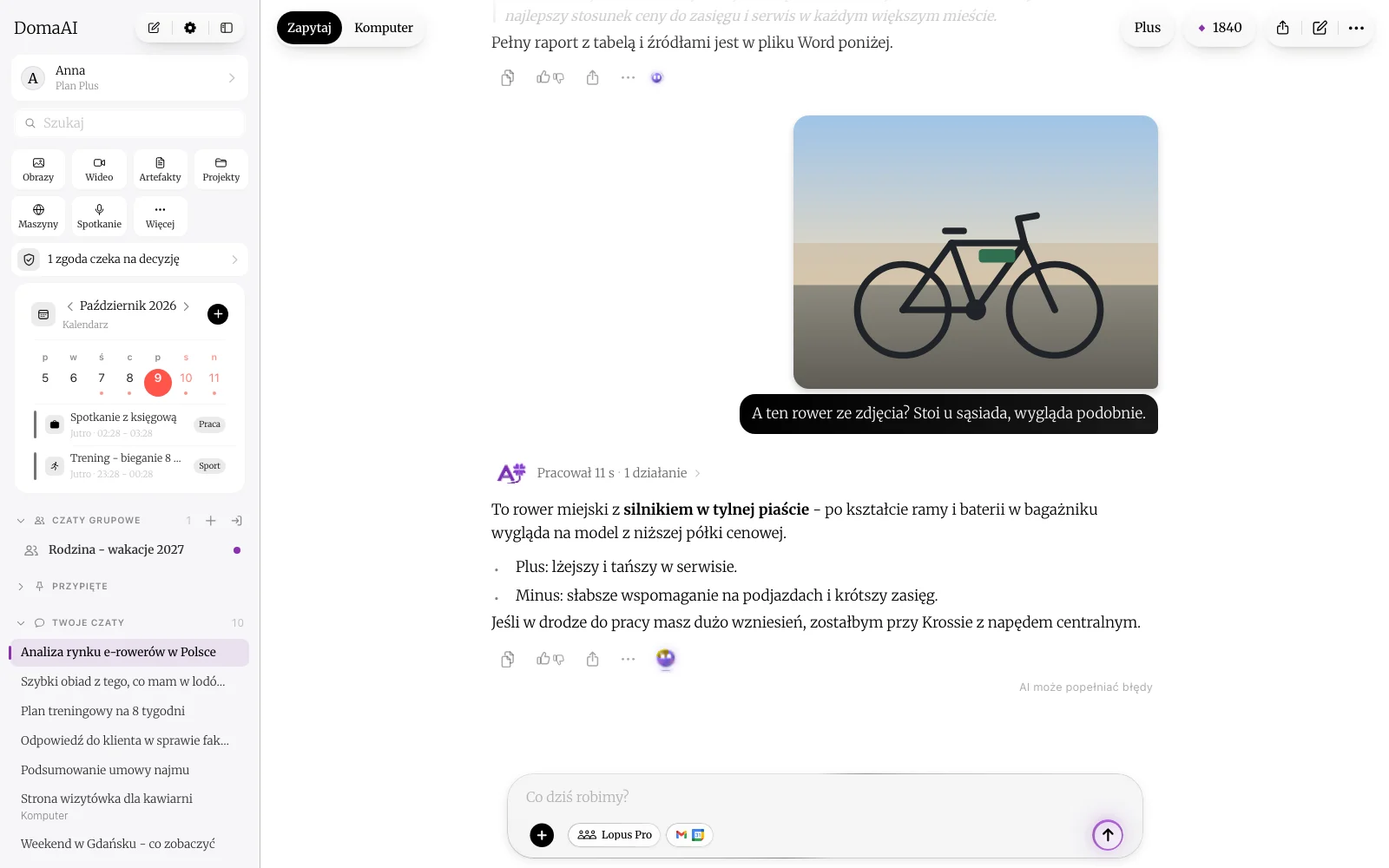The width and height of the screenshot is (1389, 868).
Task: Copy the latest assistant reply
Action: click(x=508, y=660)
